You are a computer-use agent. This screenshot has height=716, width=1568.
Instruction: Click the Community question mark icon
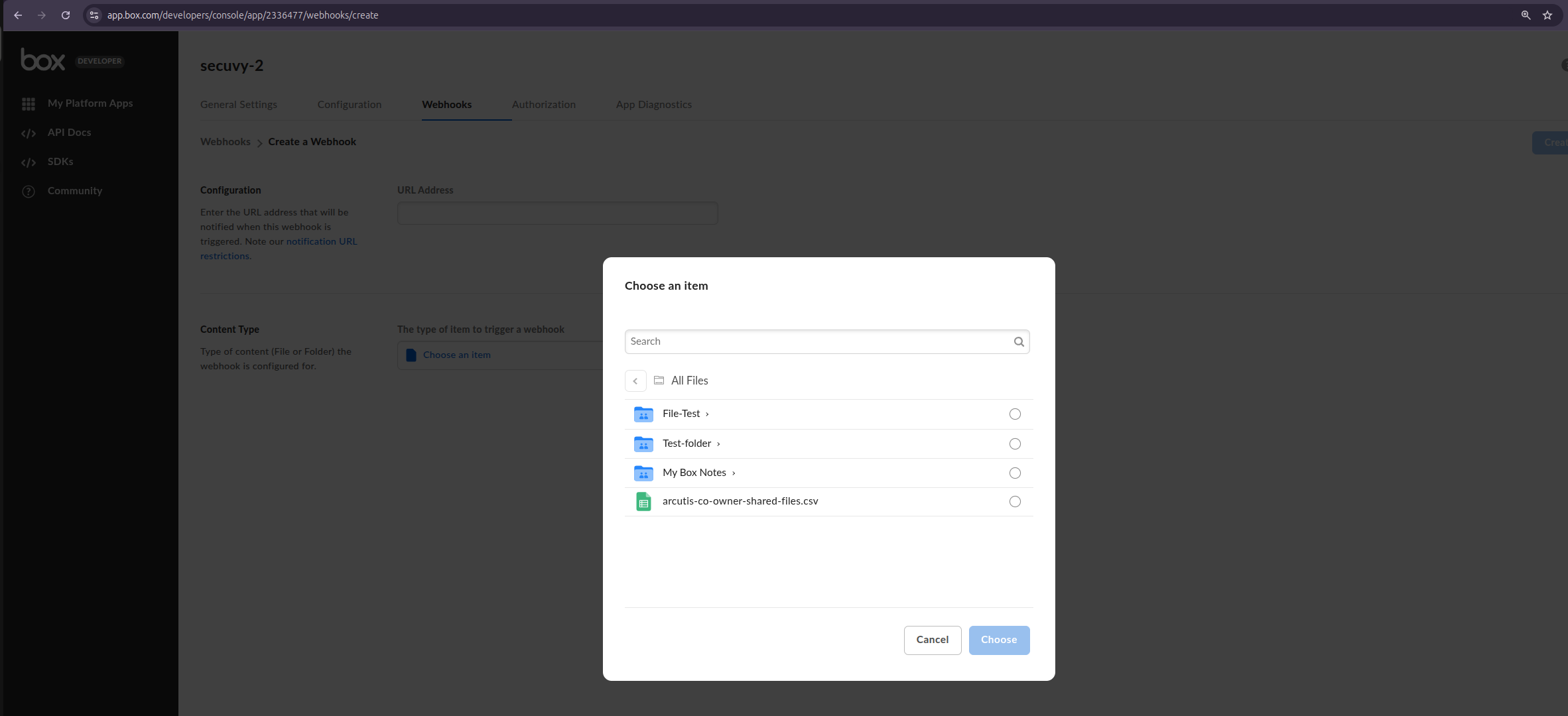click(x=29, y=192)
